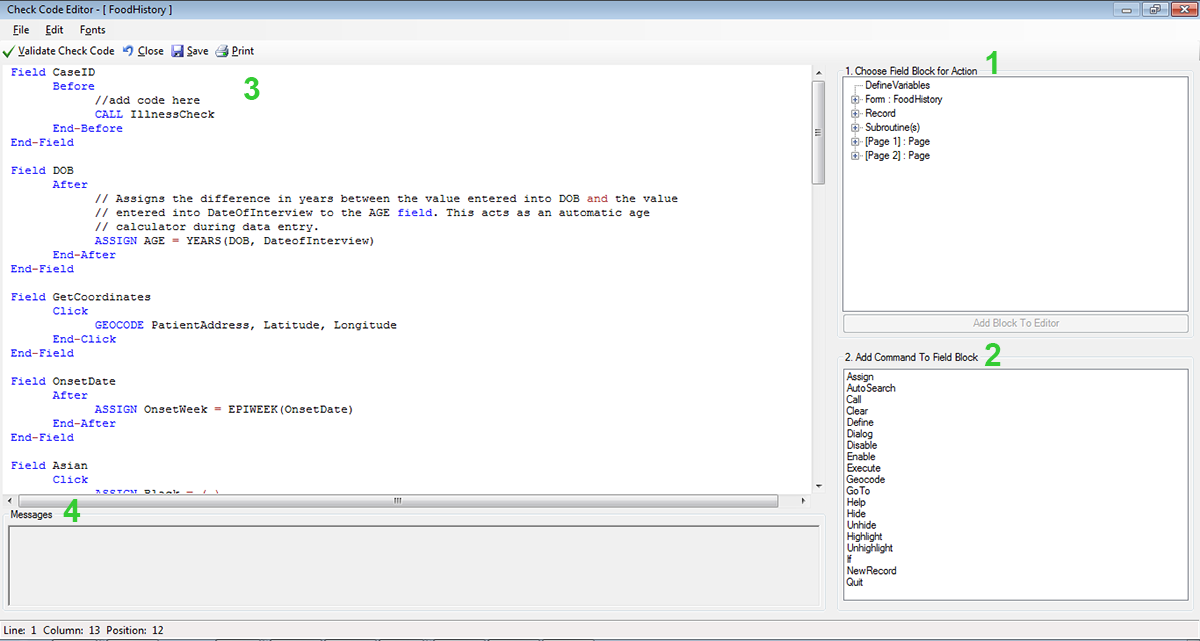Click the Add Block To Editor button
Viewport: 1200px width, 641px height.
[1015, 323]
